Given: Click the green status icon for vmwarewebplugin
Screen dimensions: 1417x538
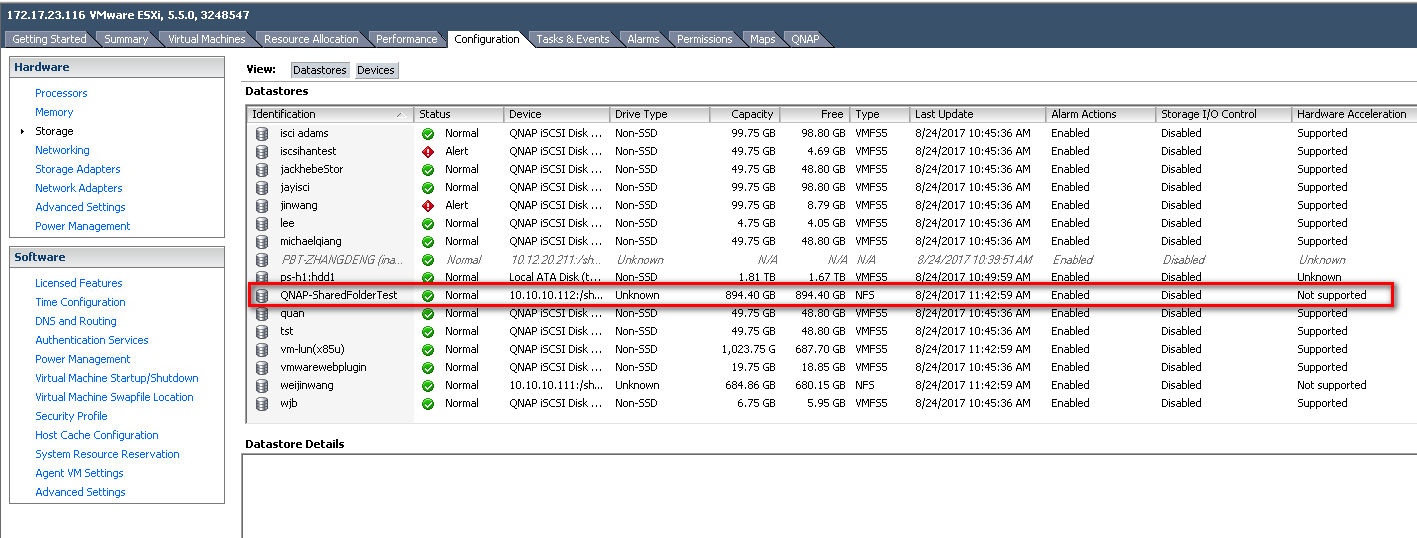Looking at the screenshot, I should coord(428,367).
